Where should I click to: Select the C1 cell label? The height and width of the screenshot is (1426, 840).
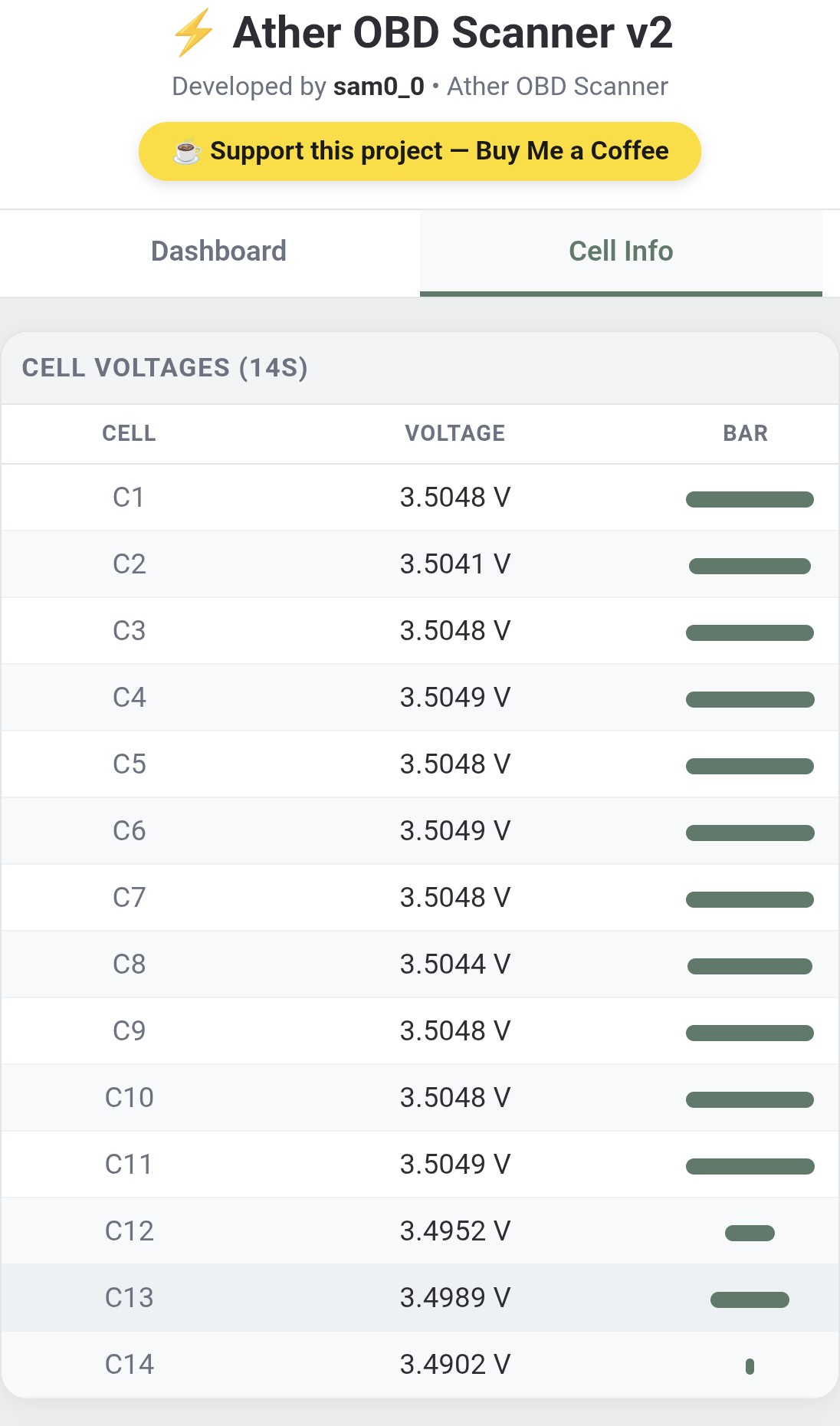(129, 498)
